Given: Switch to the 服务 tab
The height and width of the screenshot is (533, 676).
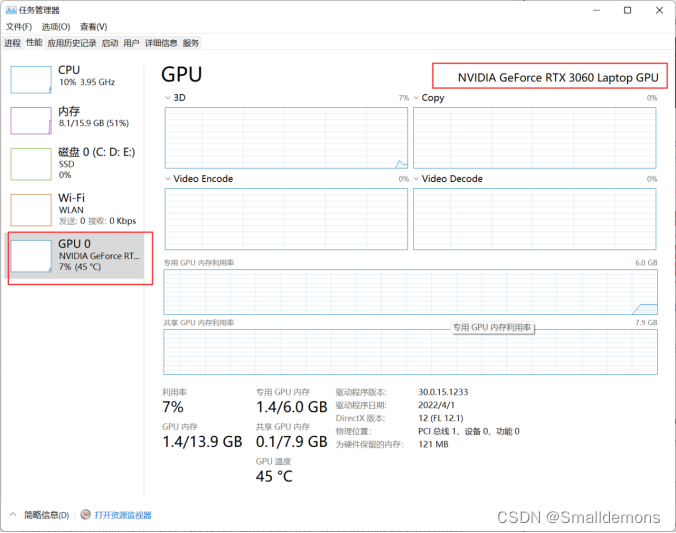Looking at the screenshot, I should click(x=191, y=43).
